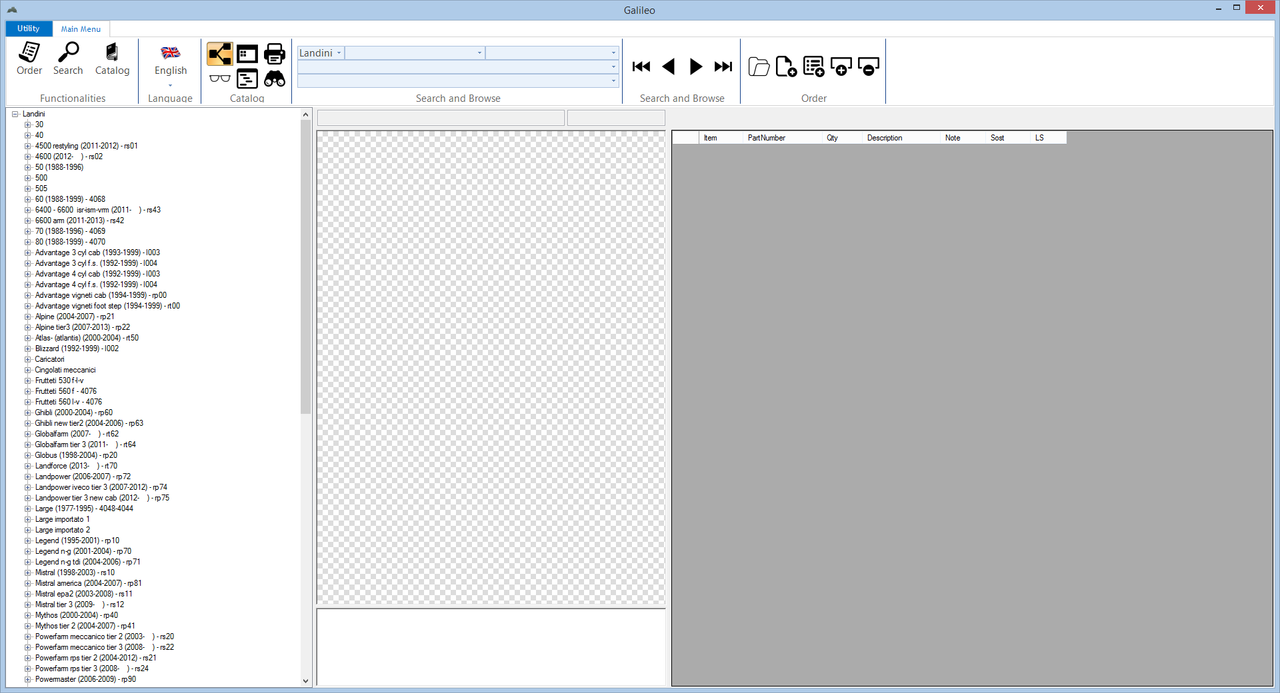Click the tree scrollbar down arrow
This screenshot has width=1280, height=693.
pyautogui.click(x=305, y=680)
